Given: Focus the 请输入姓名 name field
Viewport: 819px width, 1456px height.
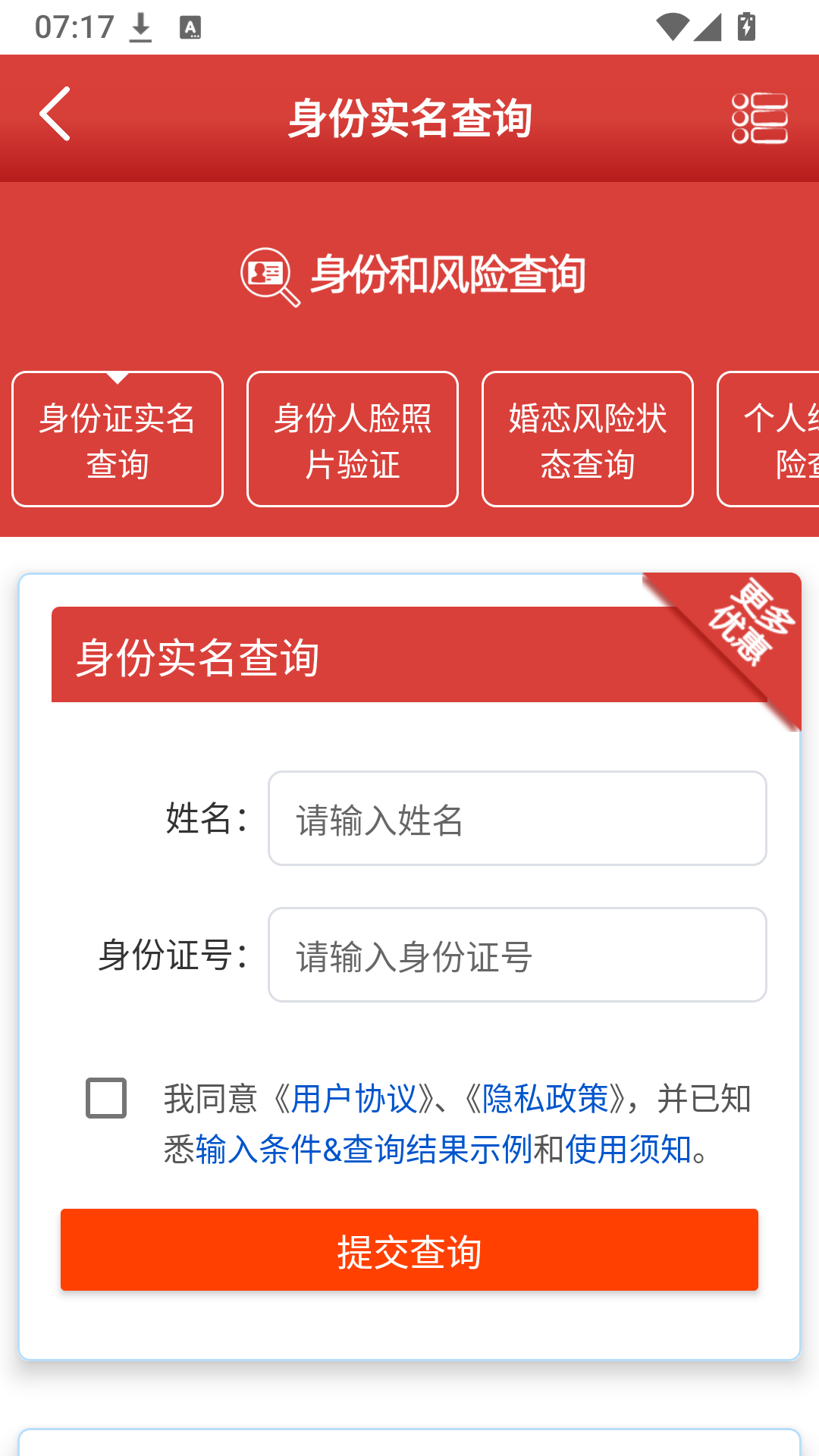Looking at the screenshot, I should 517,818.
